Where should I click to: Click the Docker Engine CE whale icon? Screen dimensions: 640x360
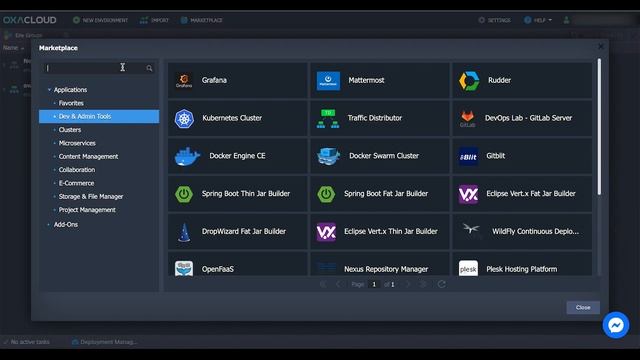[x=187, y=156]
